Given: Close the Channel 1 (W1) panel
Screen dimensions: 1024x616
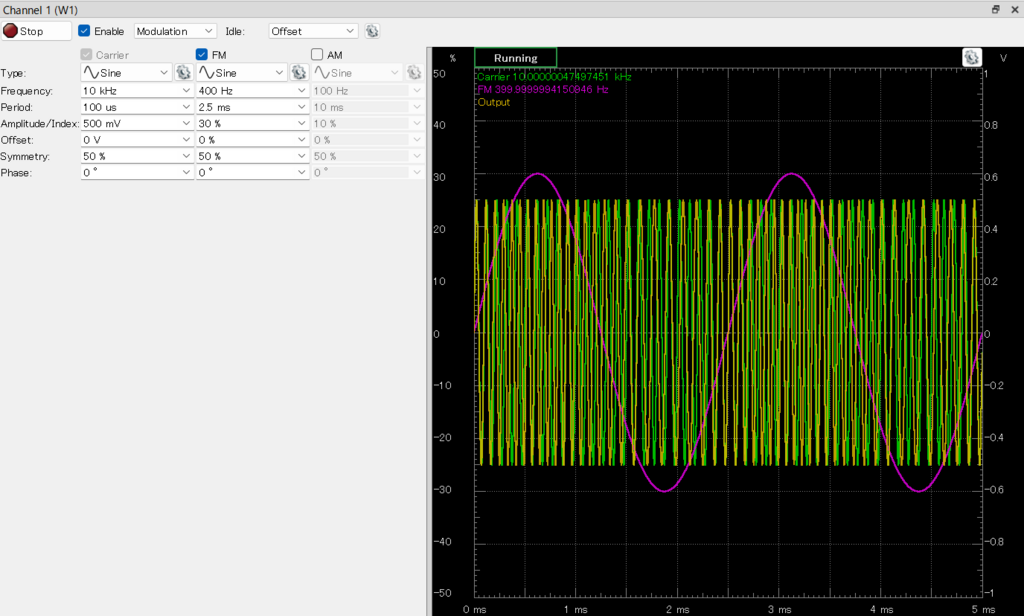Looking at the screenshot, I should pos(1013,9).
